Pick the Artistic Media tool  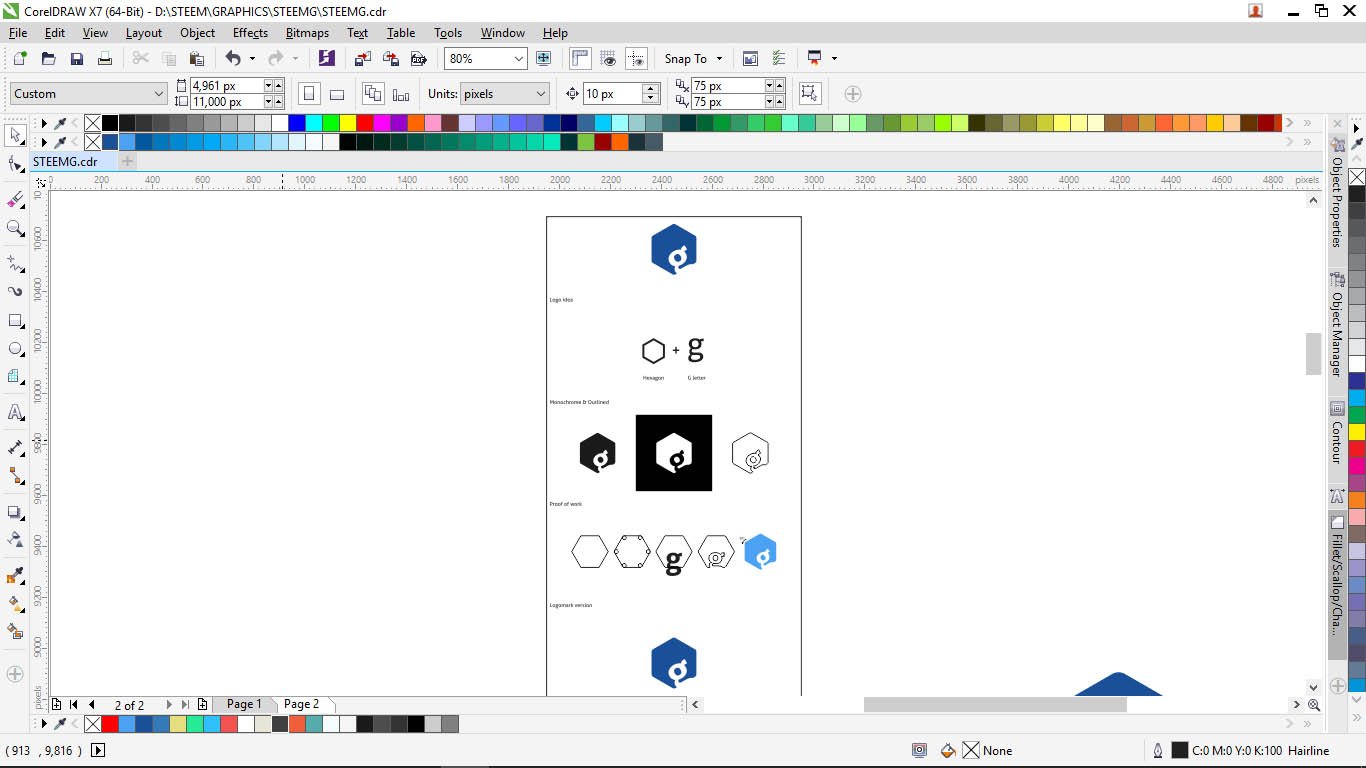(x=15, y=292)
